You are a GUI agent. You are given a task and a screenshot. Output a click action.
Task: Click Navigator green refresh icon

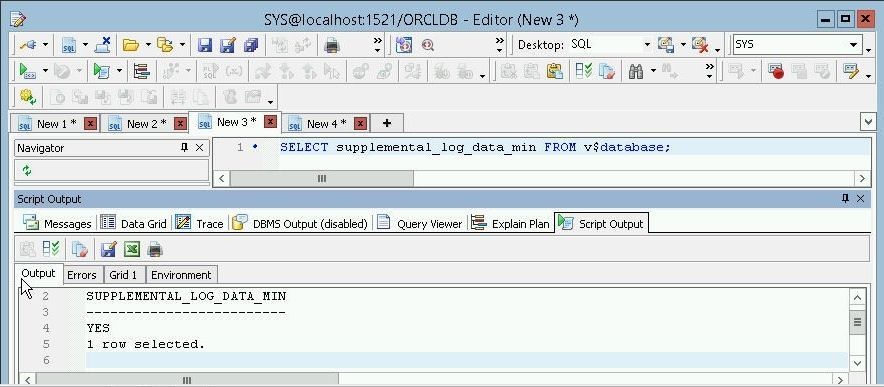point(26,170)
